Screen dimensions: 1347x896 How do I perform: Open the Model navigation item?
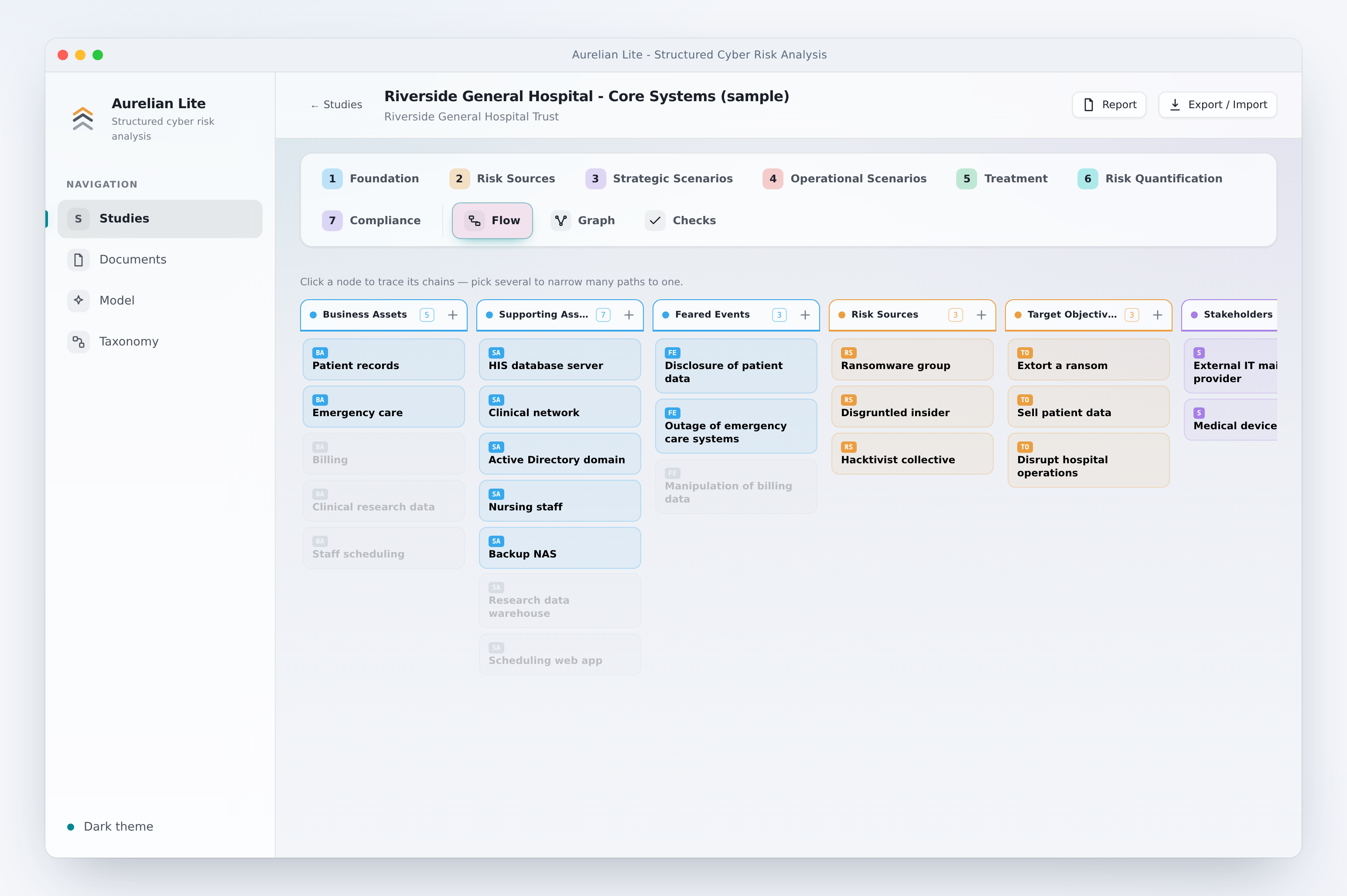[x=160, y=301]
